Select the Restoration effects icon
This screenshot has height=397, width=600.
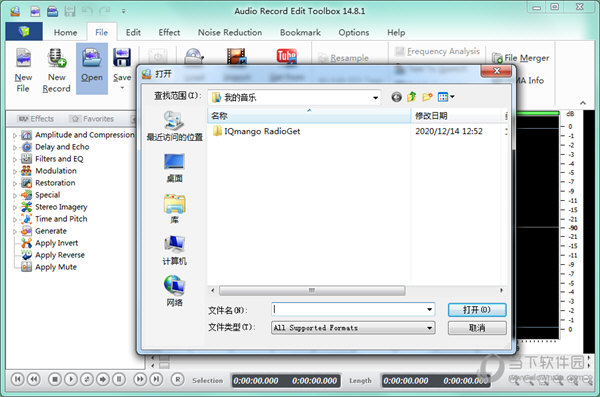coord(26,183)
